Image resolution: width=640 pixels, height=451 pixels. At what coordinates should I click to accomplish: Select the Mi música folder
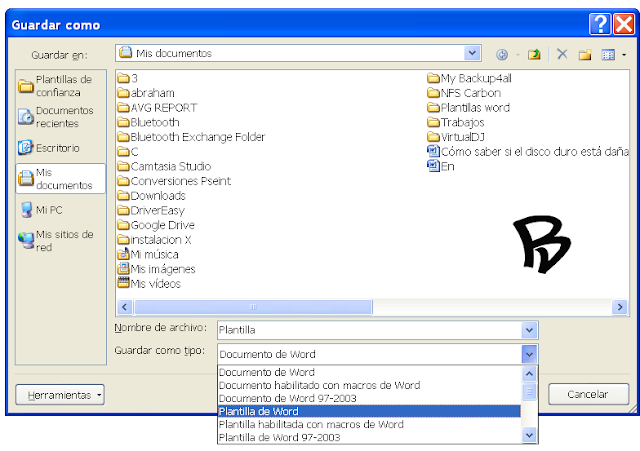[x=148, y=255]
